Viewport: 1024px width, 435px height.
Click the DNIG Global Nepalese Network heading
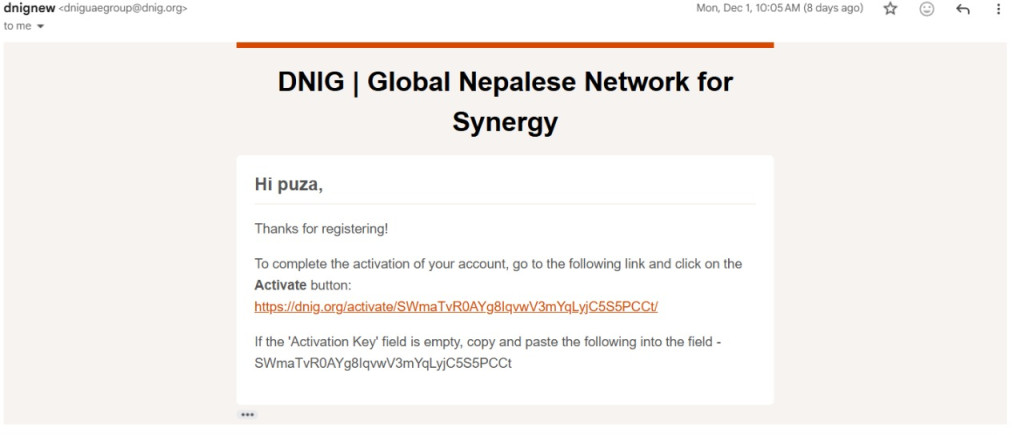coord(505,82)
